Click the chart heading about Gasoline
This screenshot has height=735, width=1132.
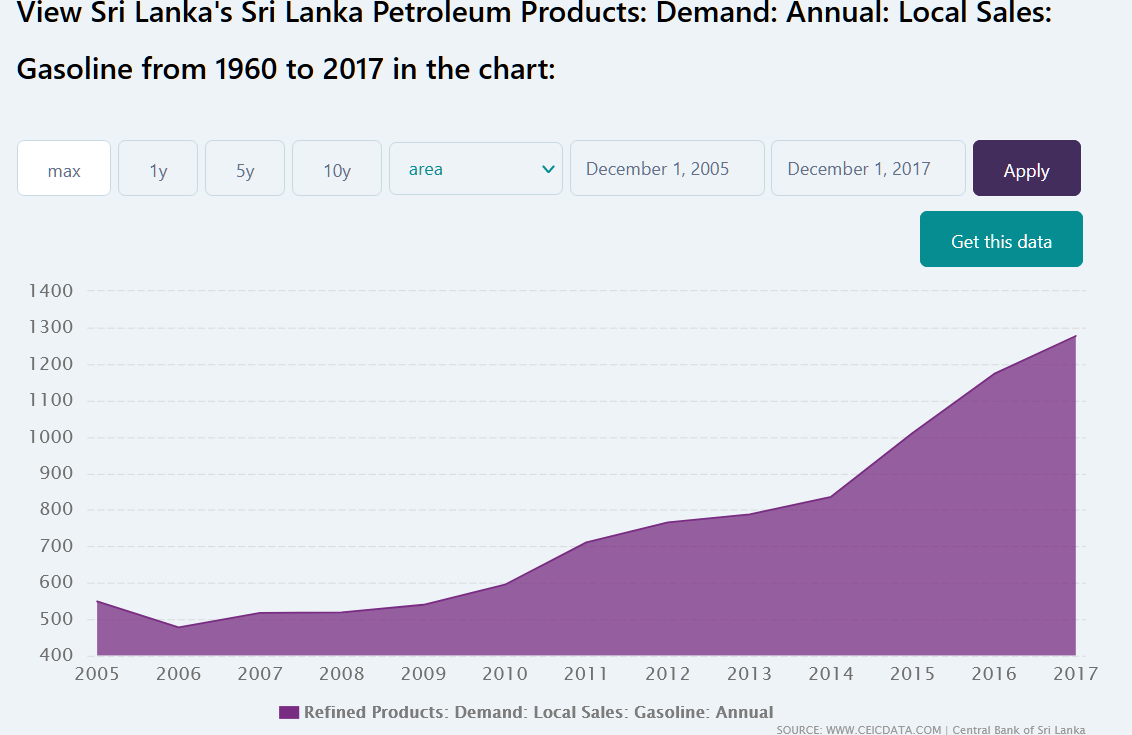coord(534,40)
